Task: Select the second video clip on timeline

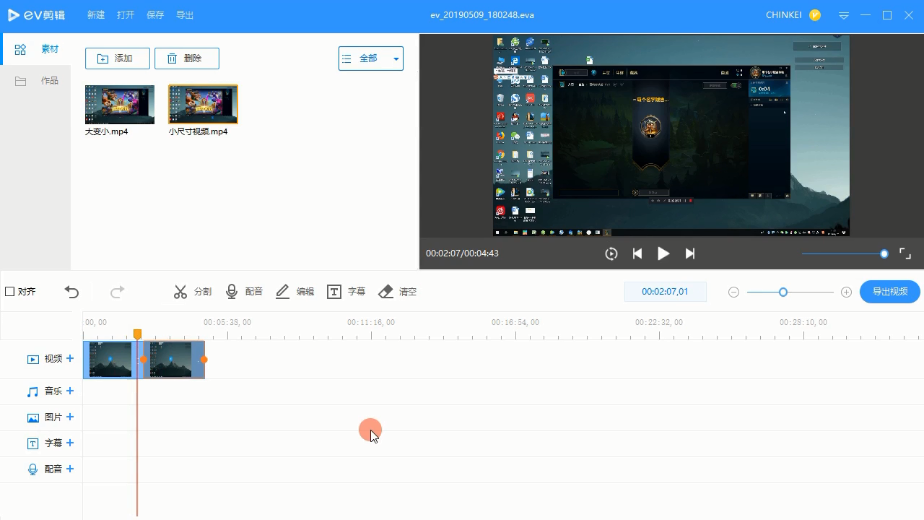Action: 173,360
